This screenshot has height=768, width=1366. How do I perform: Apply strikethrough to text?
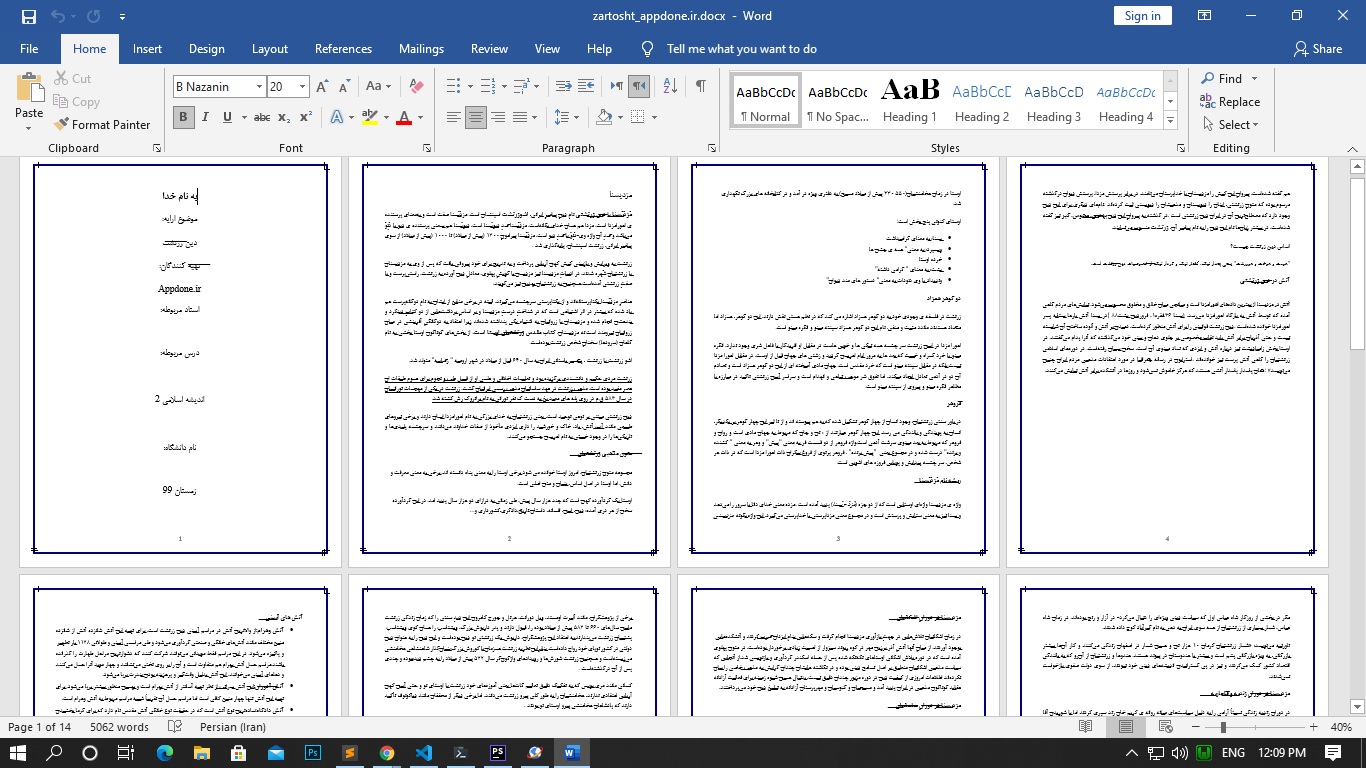[x=261, y=118]
